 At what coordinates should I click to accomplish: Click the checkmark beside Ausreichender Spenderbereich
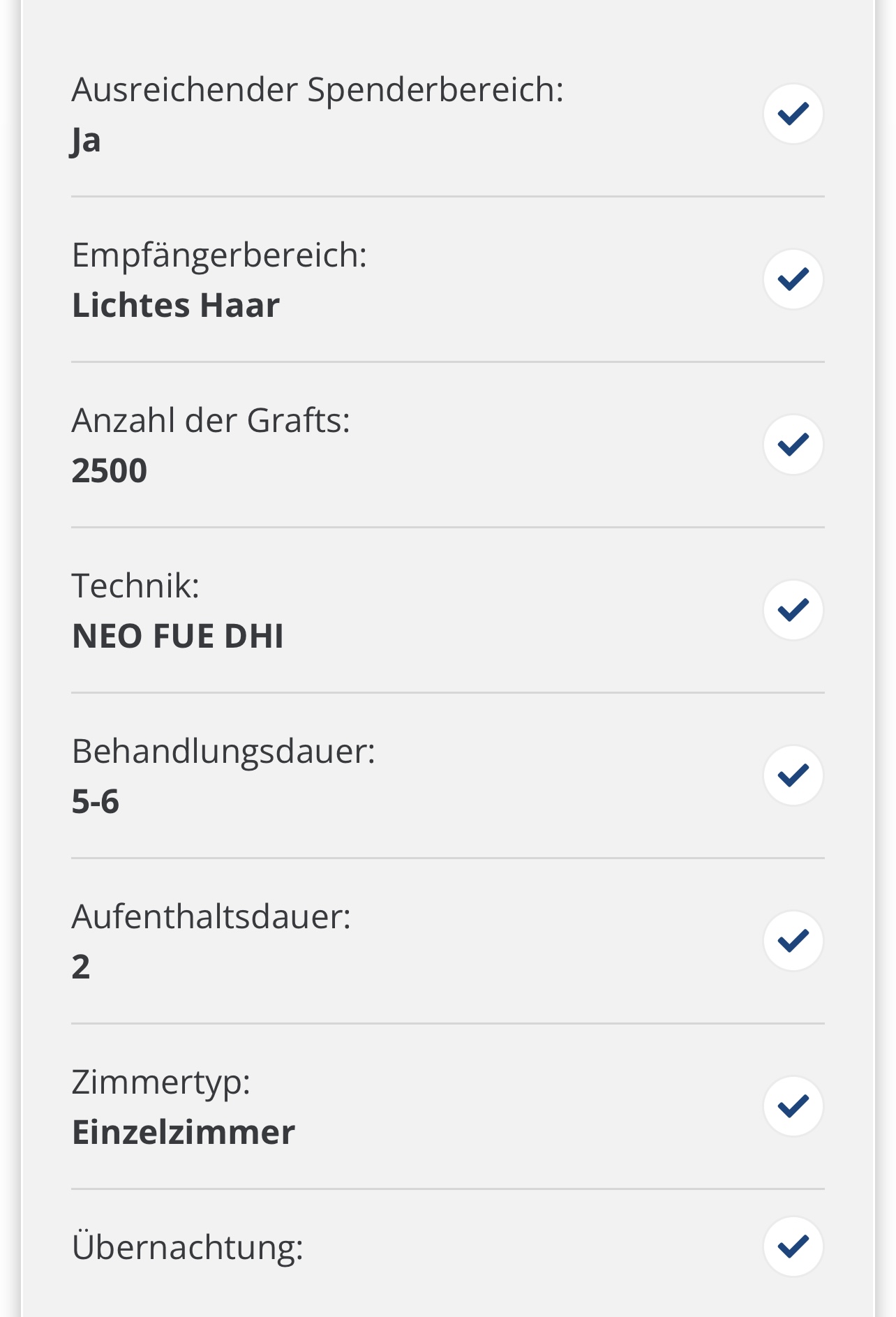[x=793, y=114]
